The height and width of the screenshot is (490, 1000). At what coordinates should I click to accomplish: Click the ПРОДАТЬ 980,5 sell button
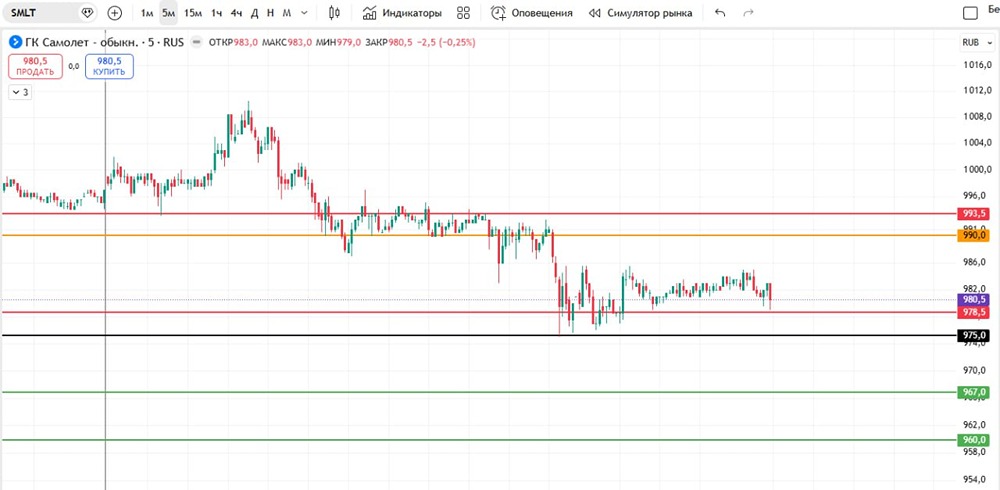click(36, 66)
